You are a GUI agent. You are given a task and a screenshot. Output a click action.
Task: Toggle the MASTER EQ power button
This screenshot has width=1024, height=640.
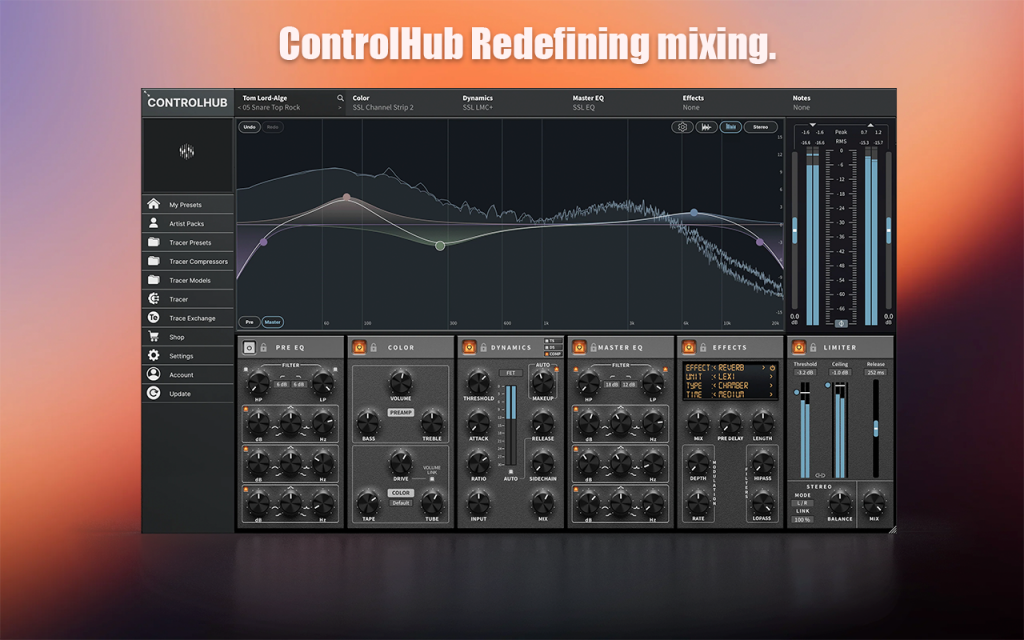coord(579,347)
